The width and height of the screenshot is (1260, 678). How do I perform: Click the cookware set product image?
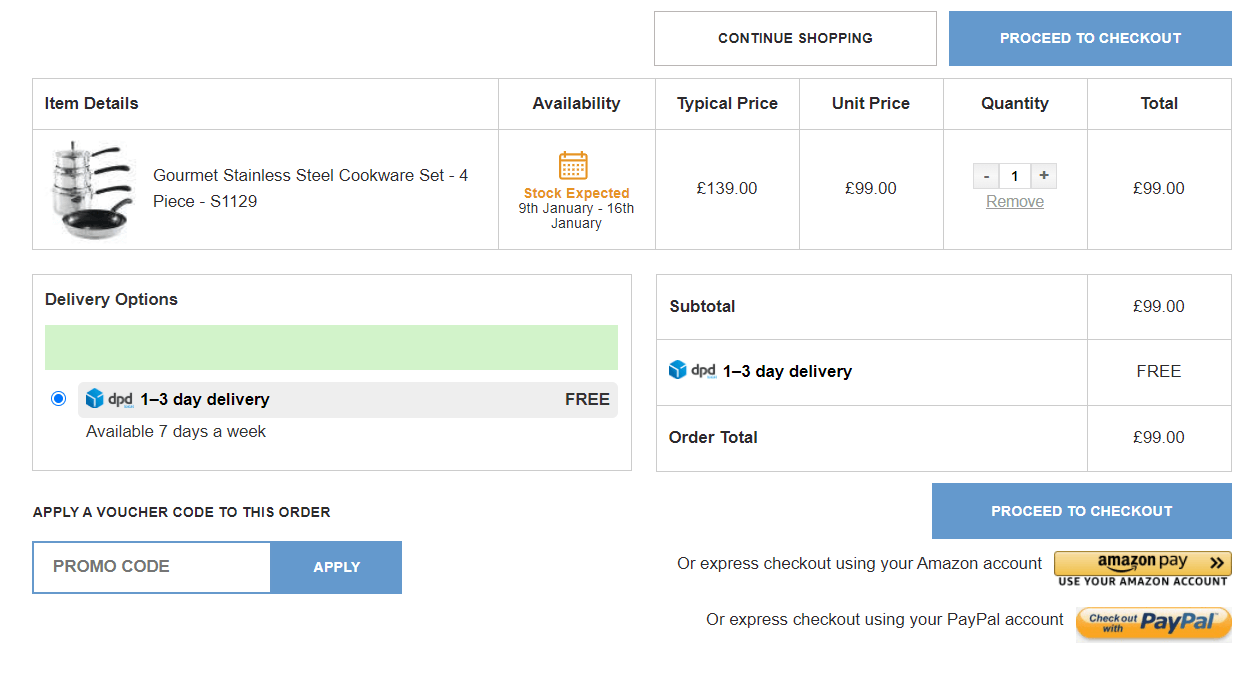click(90, 189)
